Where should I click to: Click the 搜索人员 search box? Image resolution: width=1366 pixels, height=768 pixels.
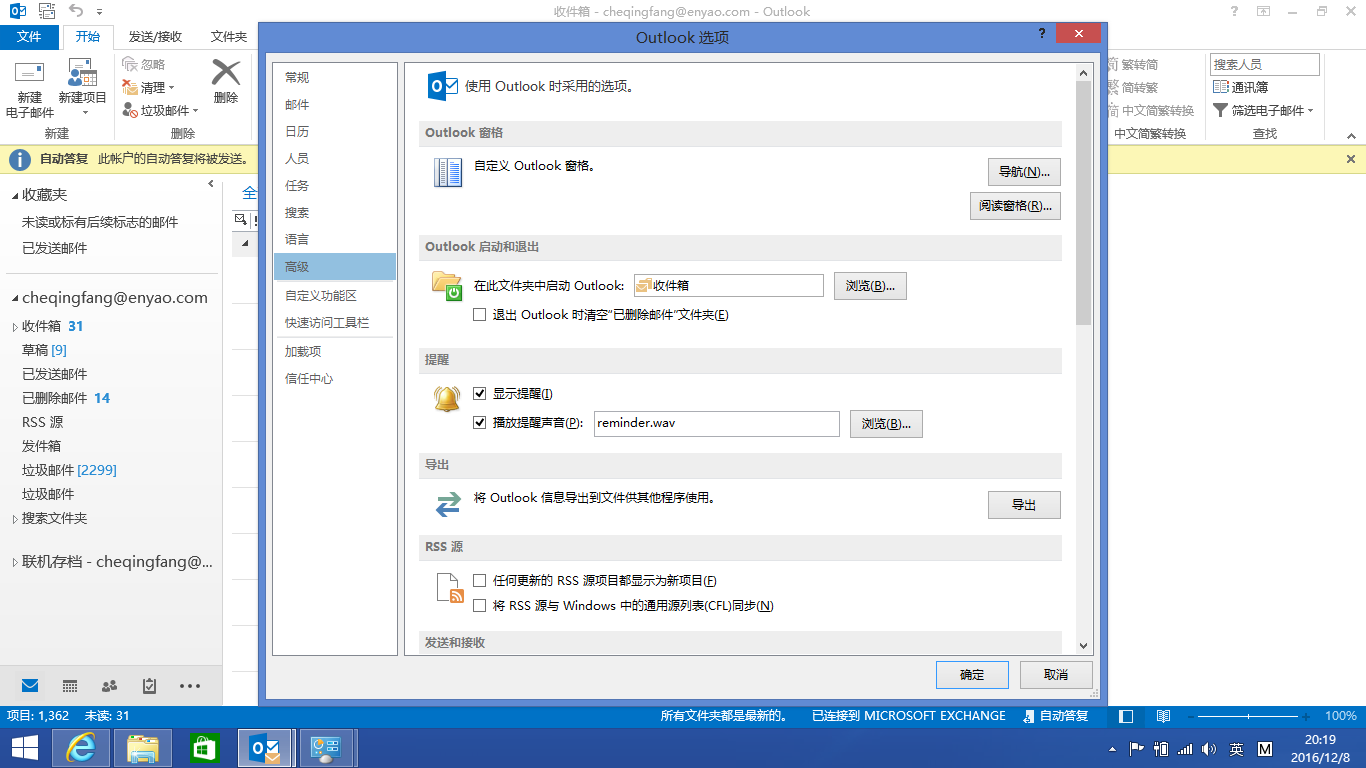[1265, 64]
